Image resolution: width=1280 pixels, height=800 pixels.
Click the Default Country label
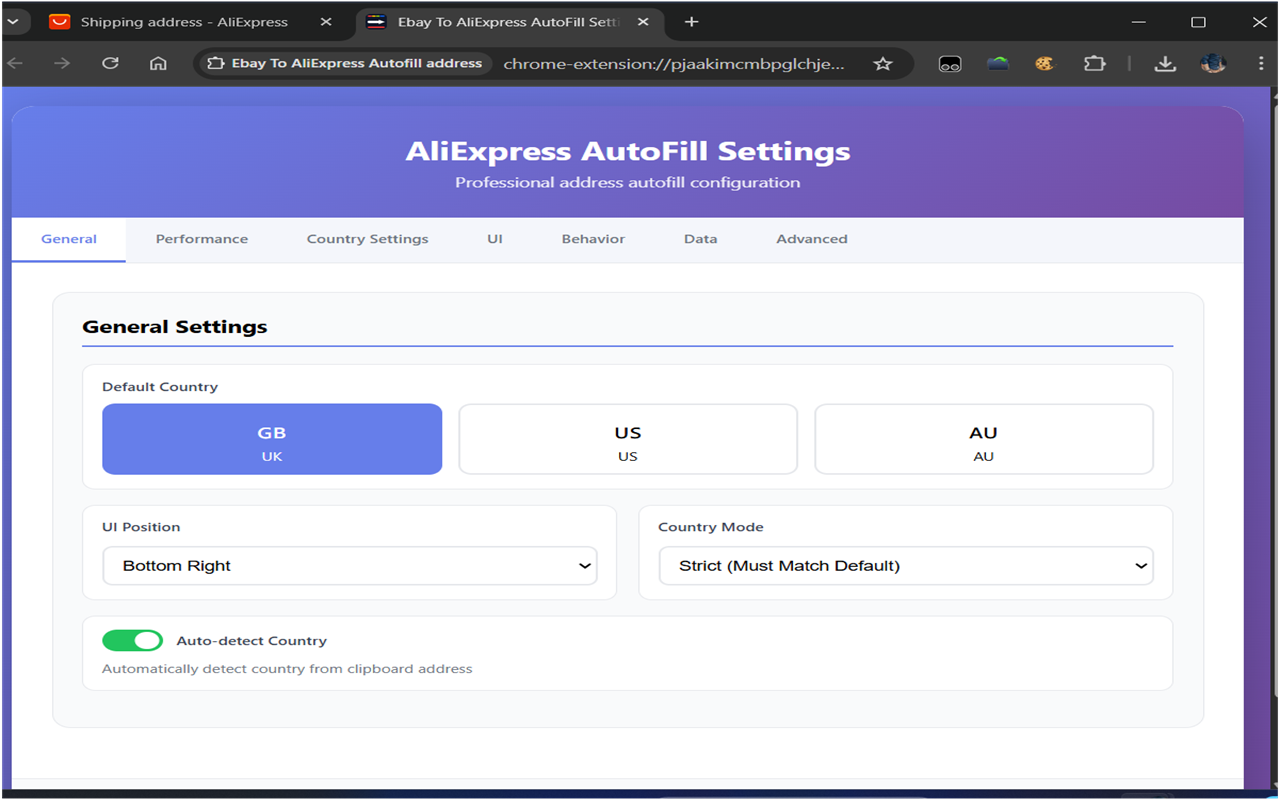[x=160, y=387]
